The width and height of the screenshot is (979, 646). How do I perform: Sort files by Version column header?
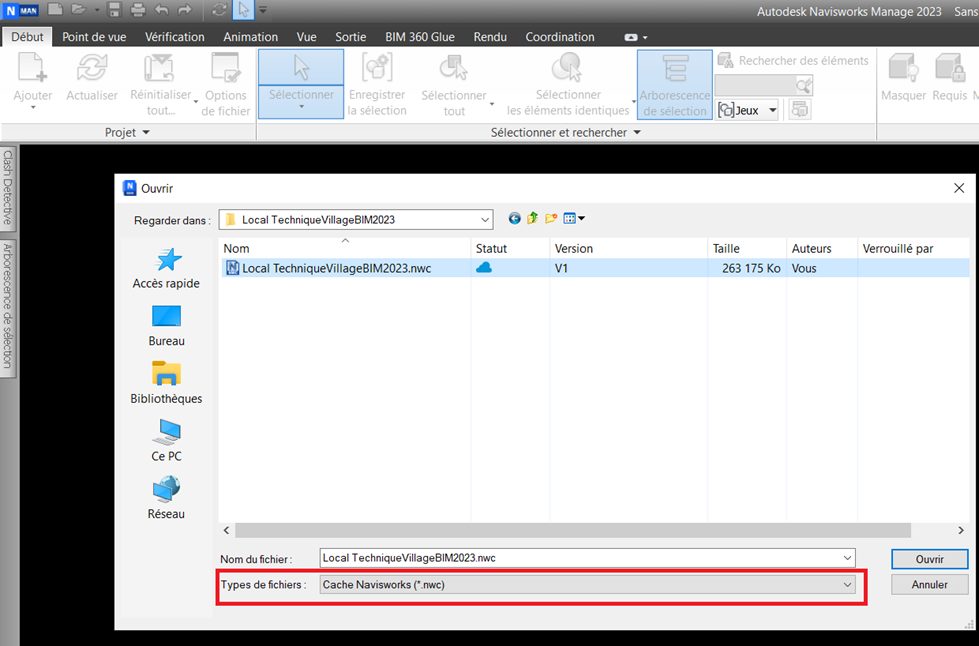click(629, 248)
